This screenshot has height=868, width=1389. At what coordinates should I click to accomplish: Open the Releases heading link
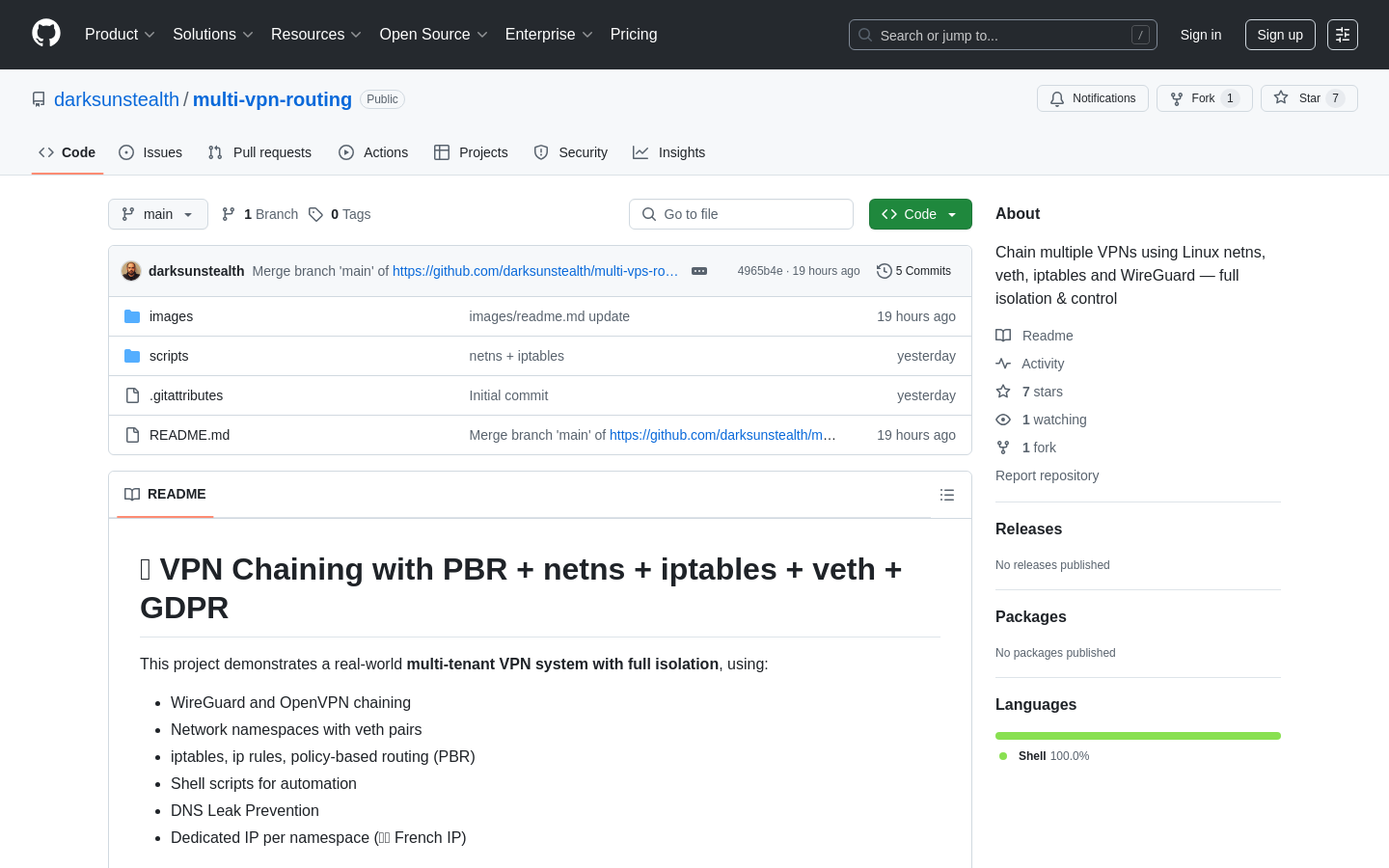pyautogui.click(x=1028, y=529)
